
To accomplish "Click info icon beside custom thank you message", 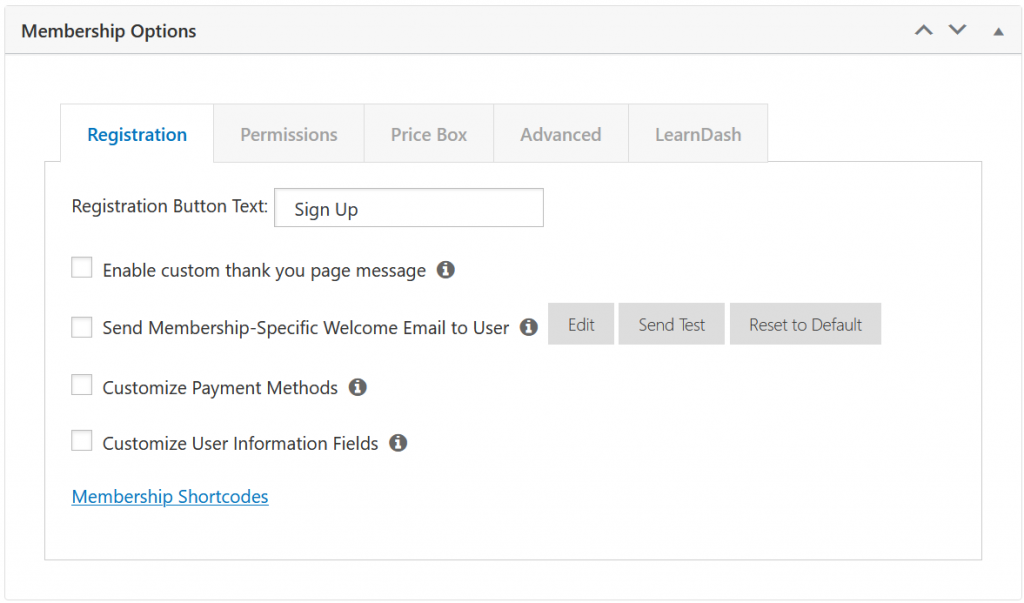I will [446, 270].
